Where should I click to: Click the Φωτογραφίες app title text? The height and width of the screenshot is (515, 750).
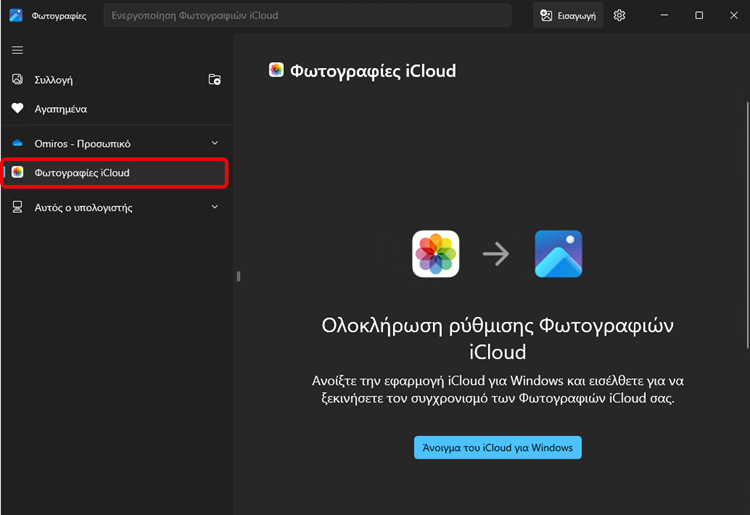click(59, 16)
